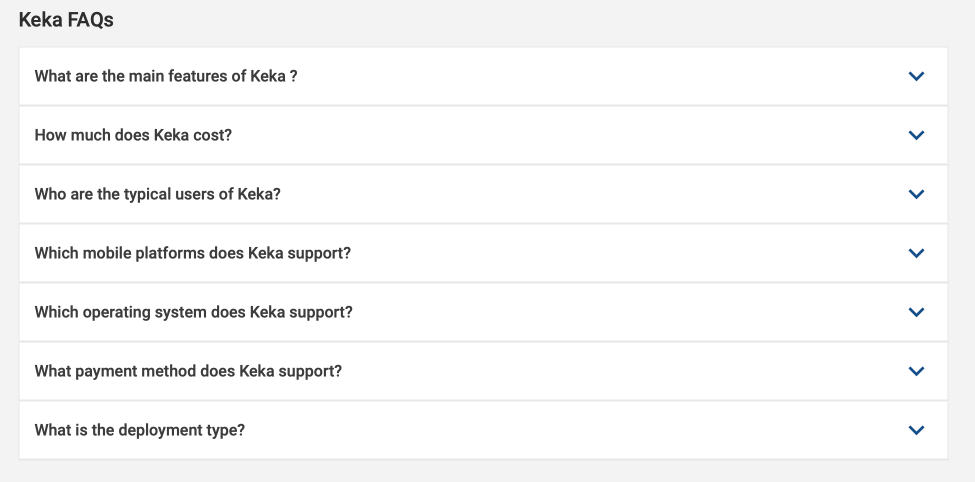The height and width of the screenshot is (482, 975).
Task: Click blank space in the typical users row
Action: [x=580, y=194]
